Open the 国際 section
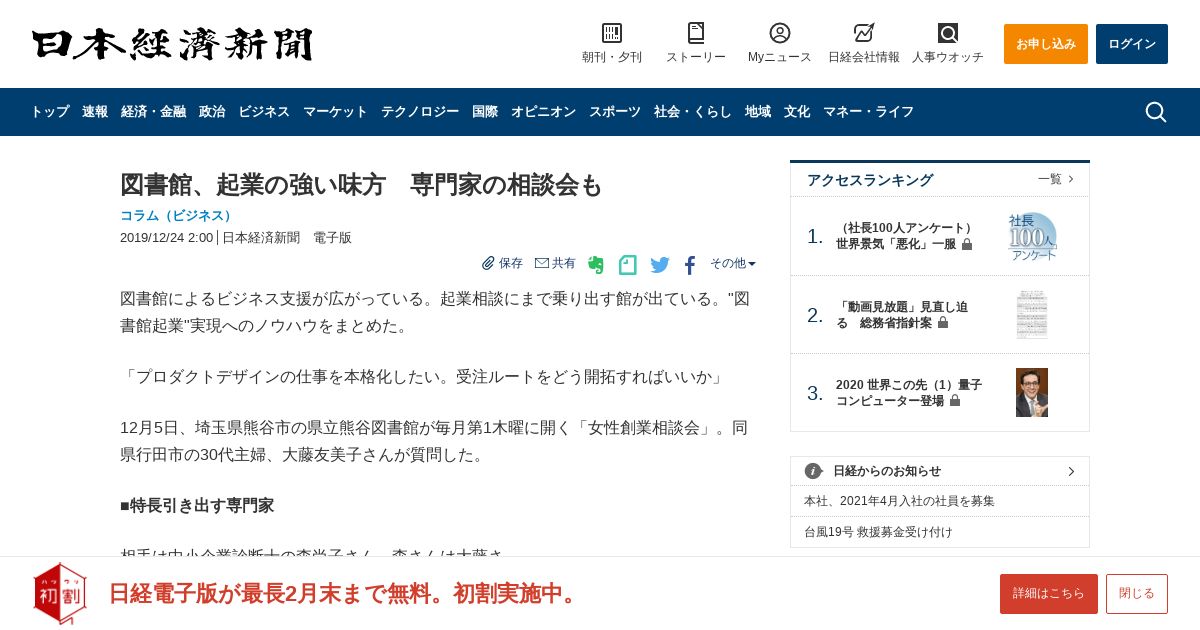 (485, 112)
